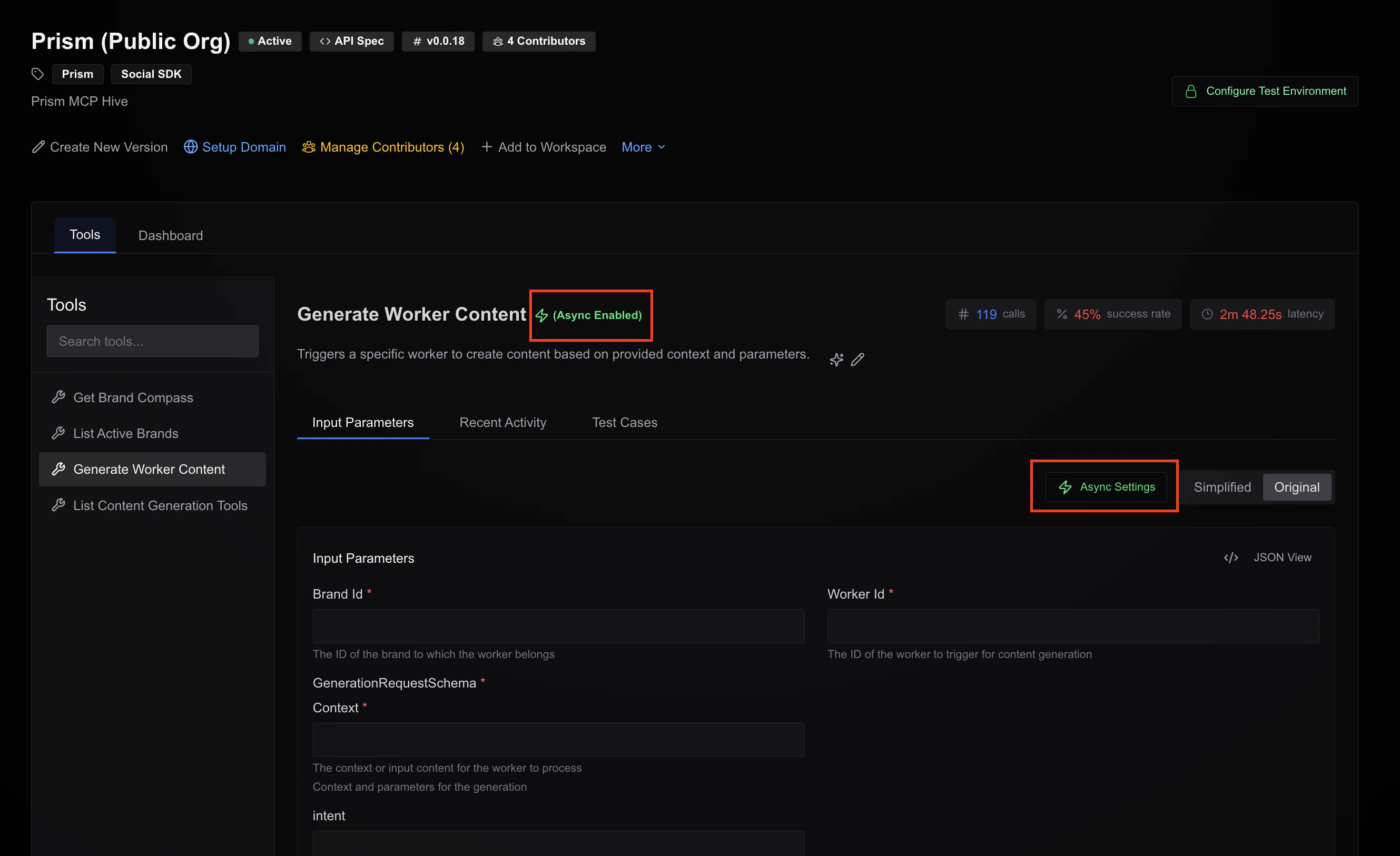Click Add to Workspace
Viewport: 1400px width, 856px height.
(x=543, y=147)
